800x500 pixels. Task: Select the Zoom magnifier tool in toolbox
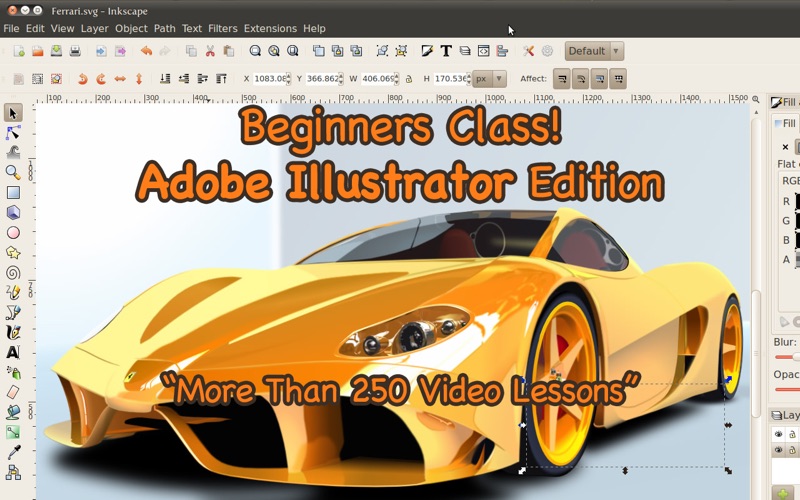point(13,172)
